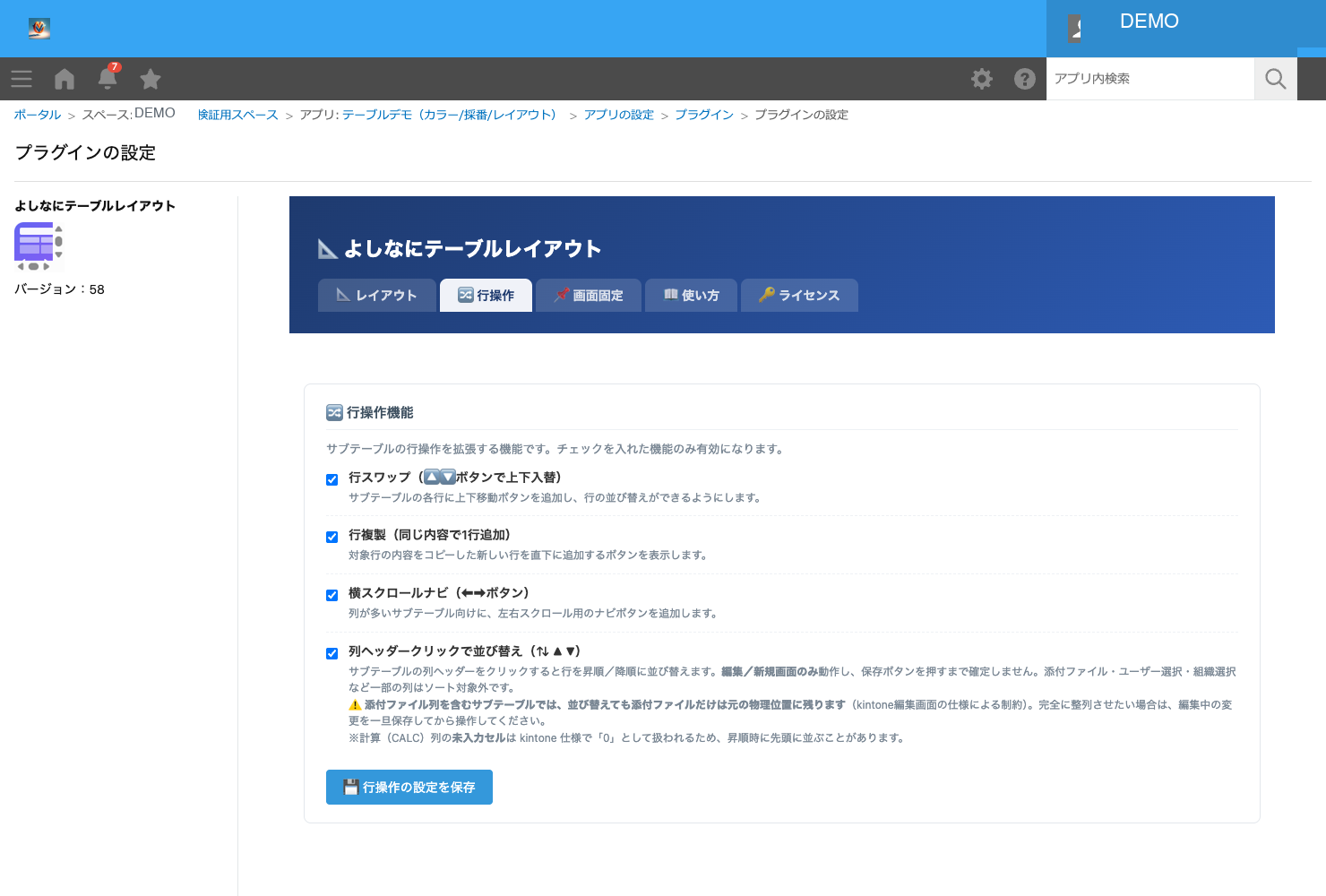Open the テーブルデモ app breadcrumb link

[452, 115]
